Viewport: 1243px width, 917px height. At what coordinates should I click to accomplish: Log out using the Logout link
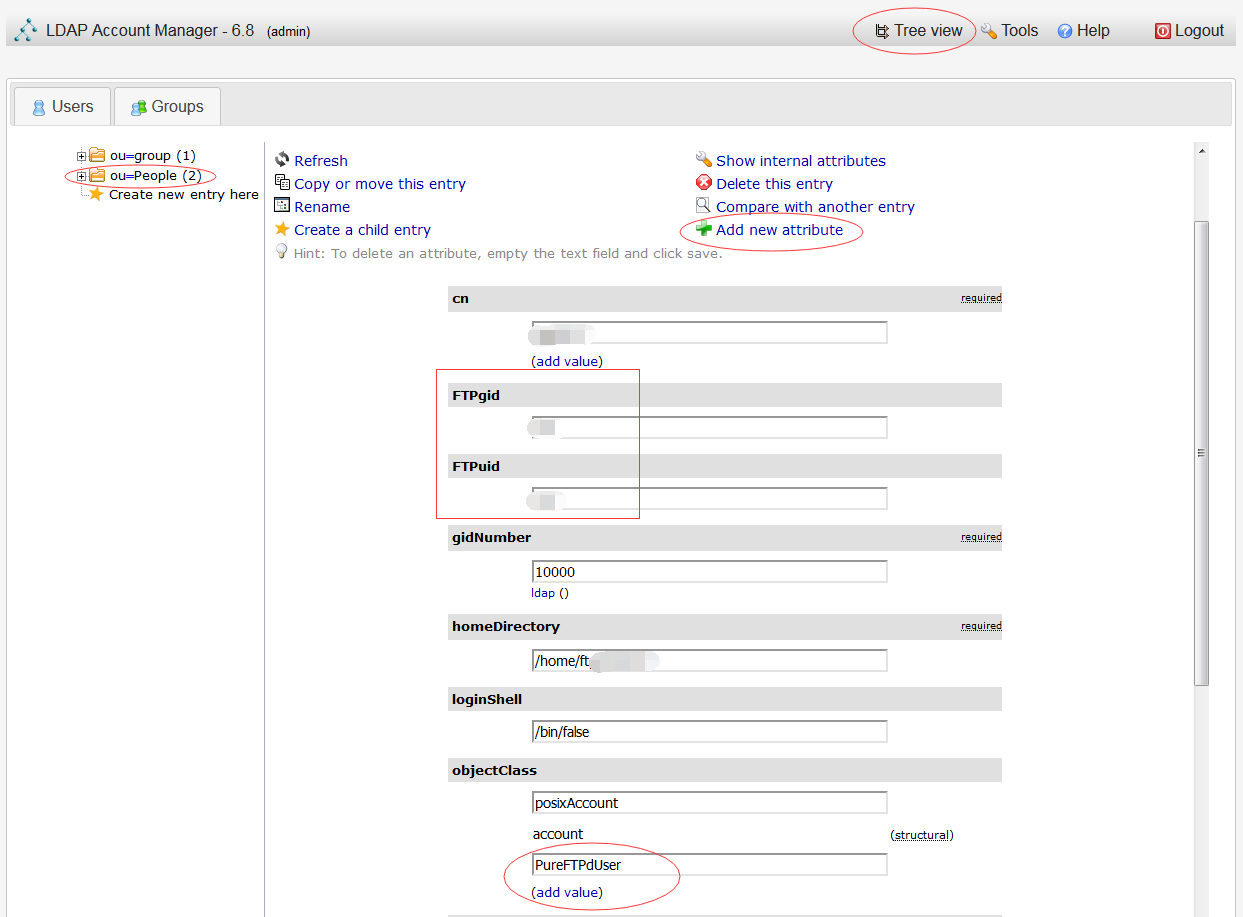tap(1189, 31)
